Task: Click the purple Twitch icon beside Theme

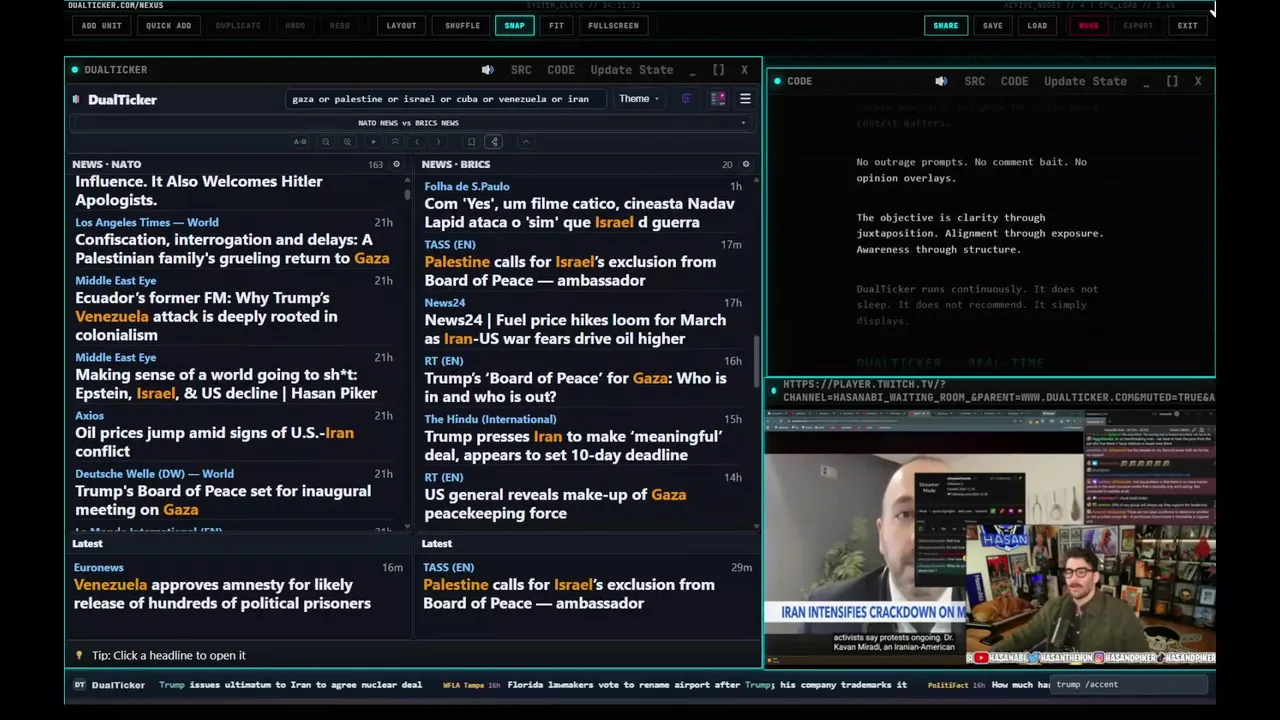Action: 686,99
